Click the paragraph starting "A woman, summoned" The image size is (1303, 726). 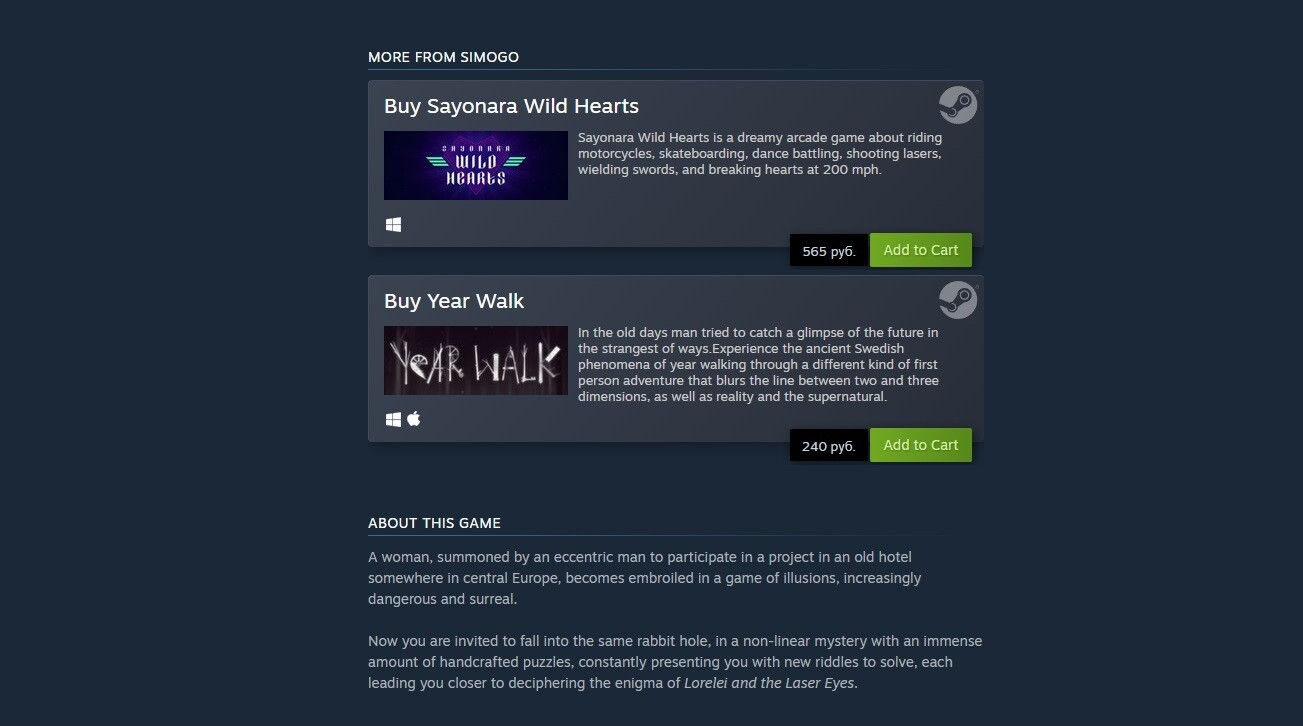pyautogui.click(x=645, y=578)
